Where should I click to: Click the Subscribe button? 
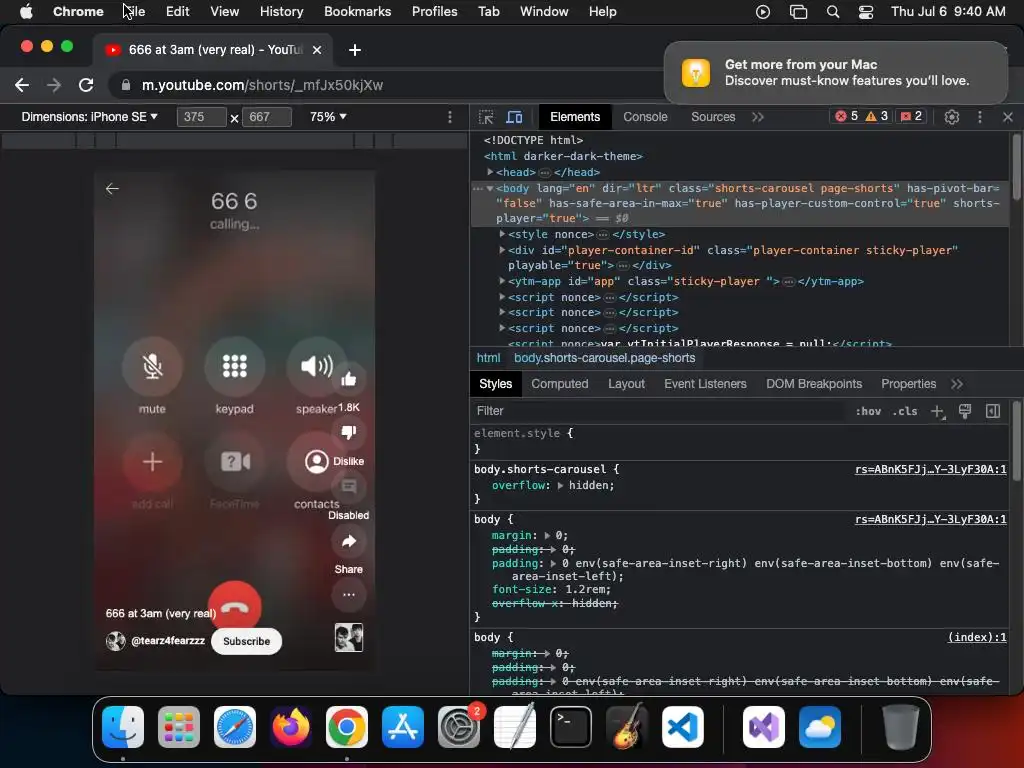(x=246, y=641)
